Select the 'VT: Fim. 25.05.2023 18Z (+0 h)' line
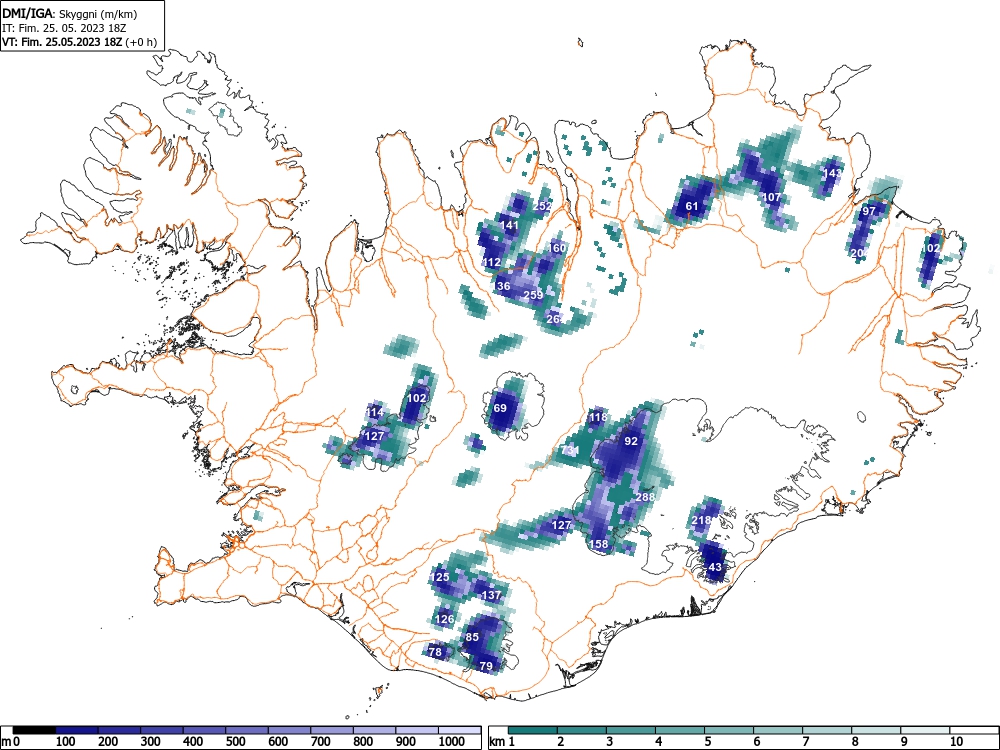 pyautogui.click(x=79, y=42)
